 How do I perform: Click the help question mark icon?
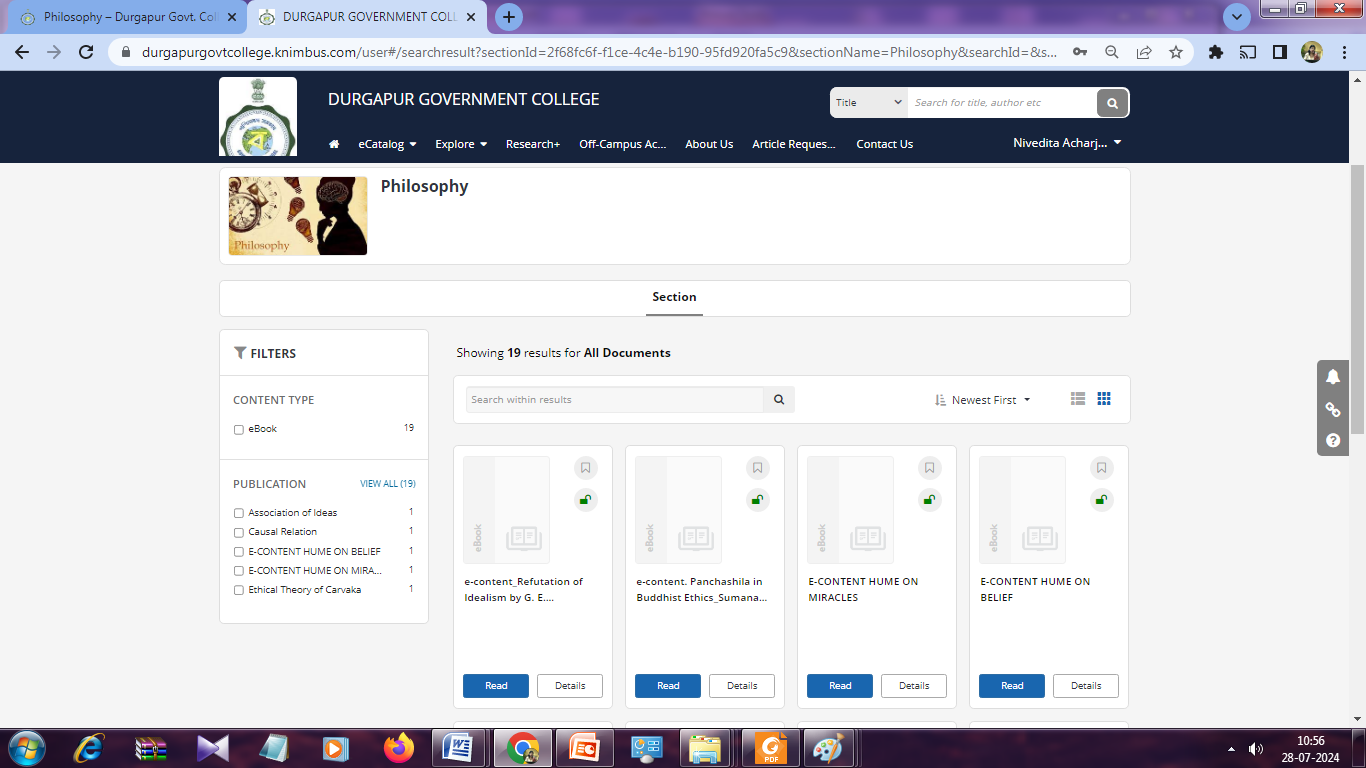click(x=1333, y=440)
